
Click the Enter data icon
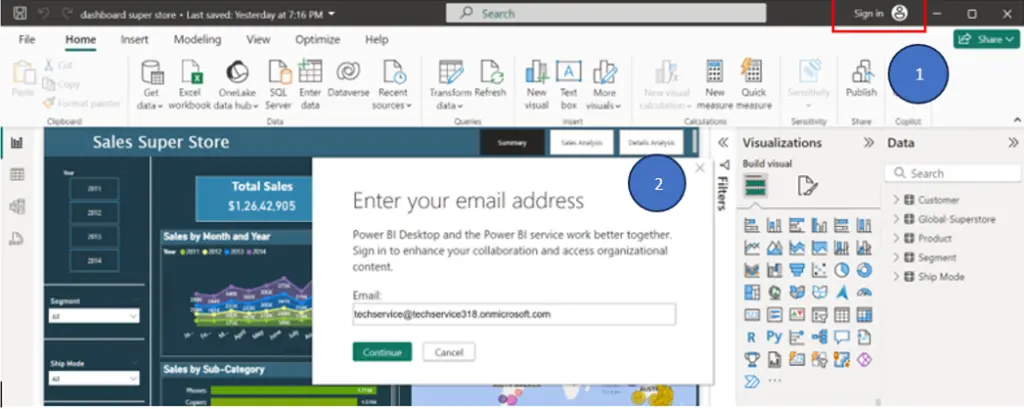310,71
